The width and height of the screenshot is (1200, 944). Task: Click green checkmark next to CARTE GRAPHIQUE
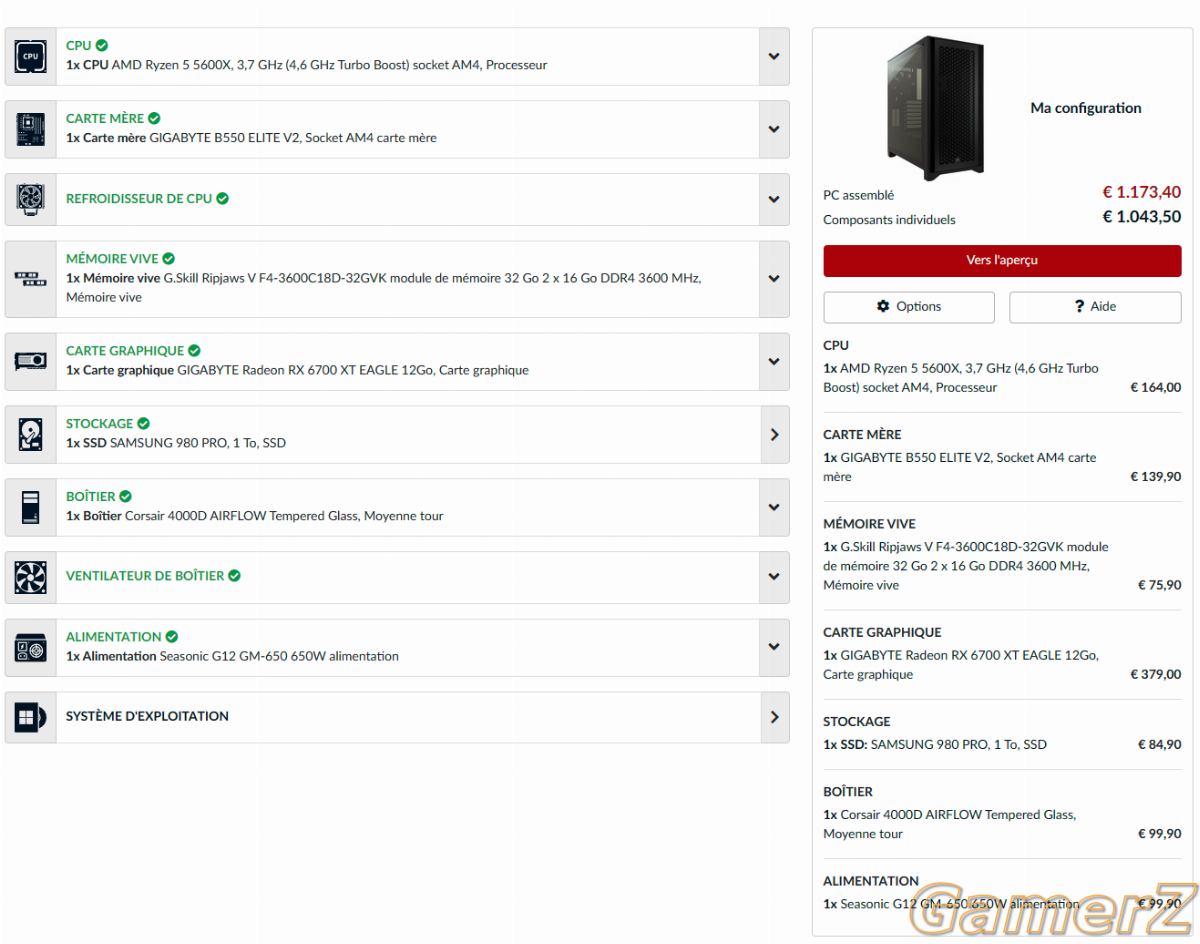coord(194,350)
